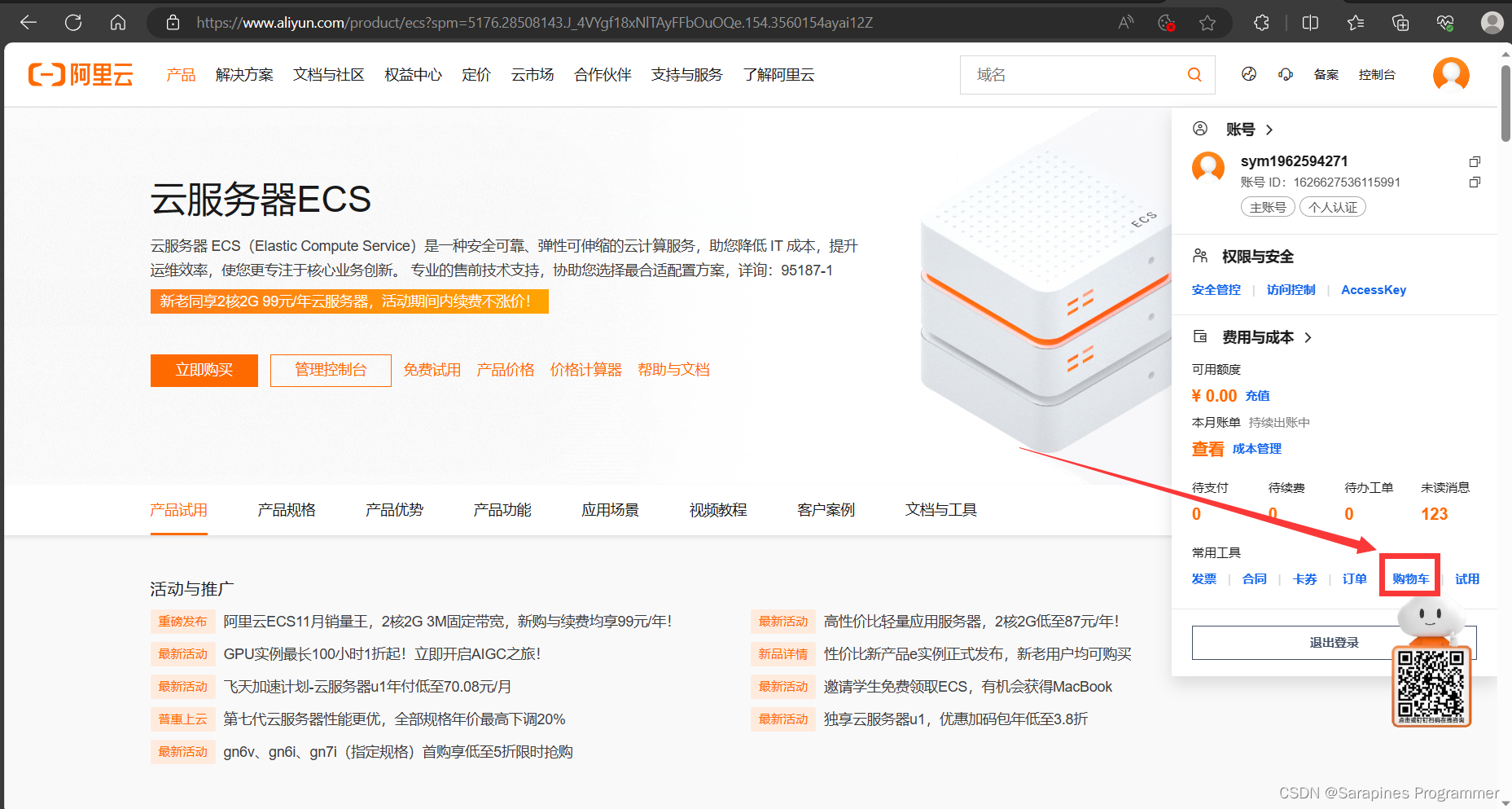Select the 视频教程 tab
The image size is (1512, 809).
pyautogui.click(x=718, y=510)
